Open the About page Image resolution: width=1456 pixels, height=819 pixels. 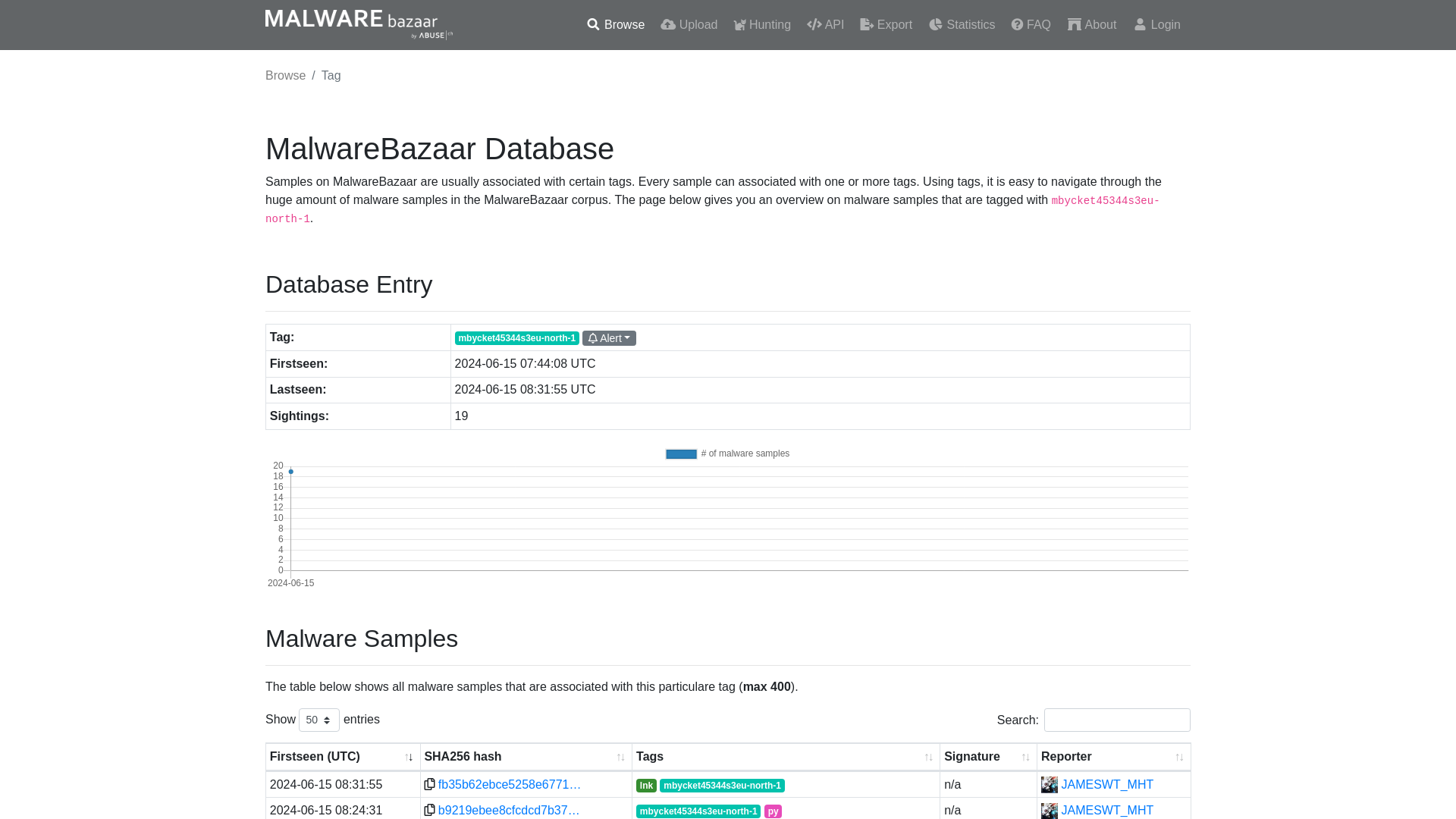pos(1092,25)
